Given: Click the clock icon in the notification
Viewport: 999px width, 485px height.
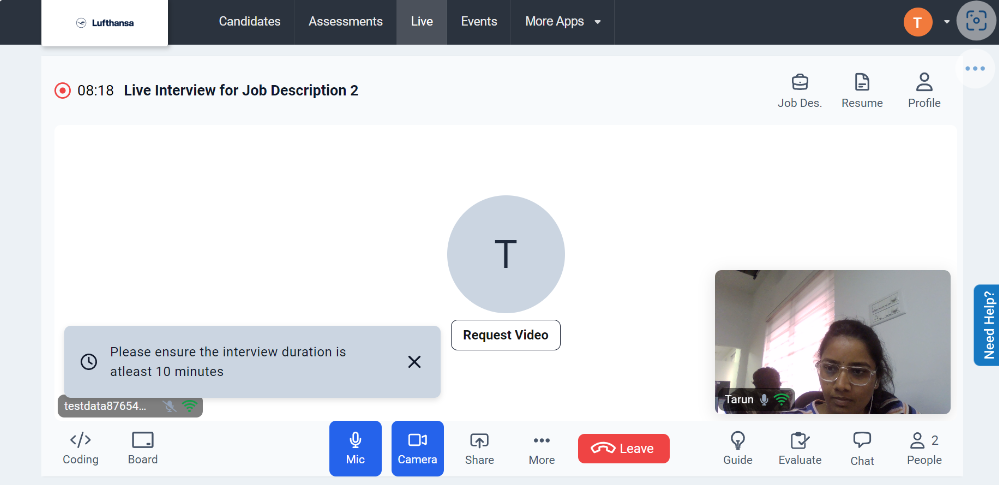Looking at the screenshot, I should tap(89, 362).
